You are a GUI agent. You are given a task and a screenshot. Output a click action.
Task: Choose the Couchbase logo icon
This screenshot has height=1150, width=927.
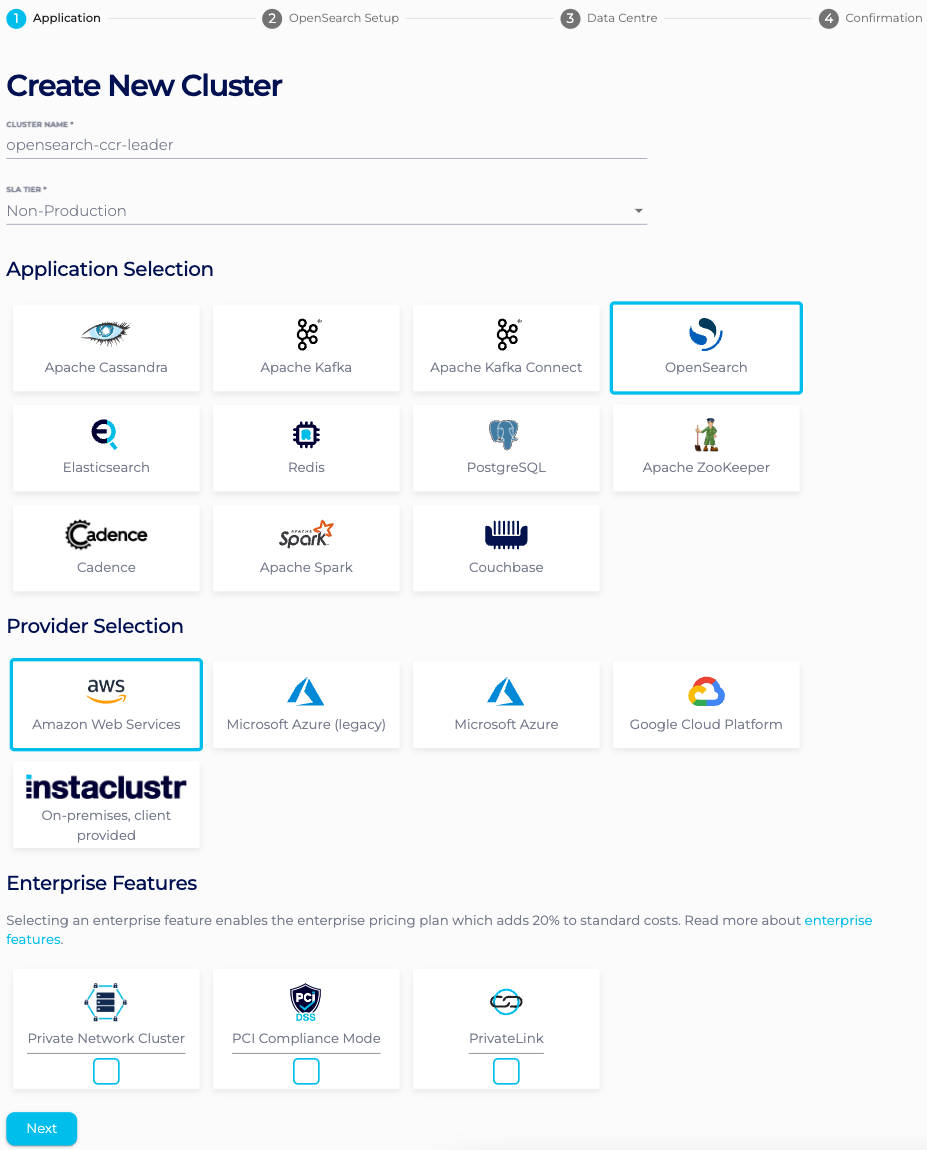coord(506,535)
